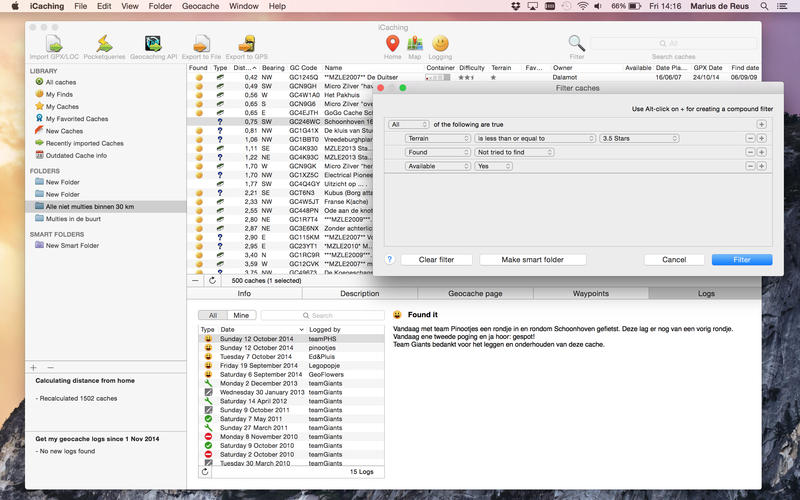The width and height of the screenshot is (800, 500).
Task: Click Export to File icon
Action: [x=202, y=44]
